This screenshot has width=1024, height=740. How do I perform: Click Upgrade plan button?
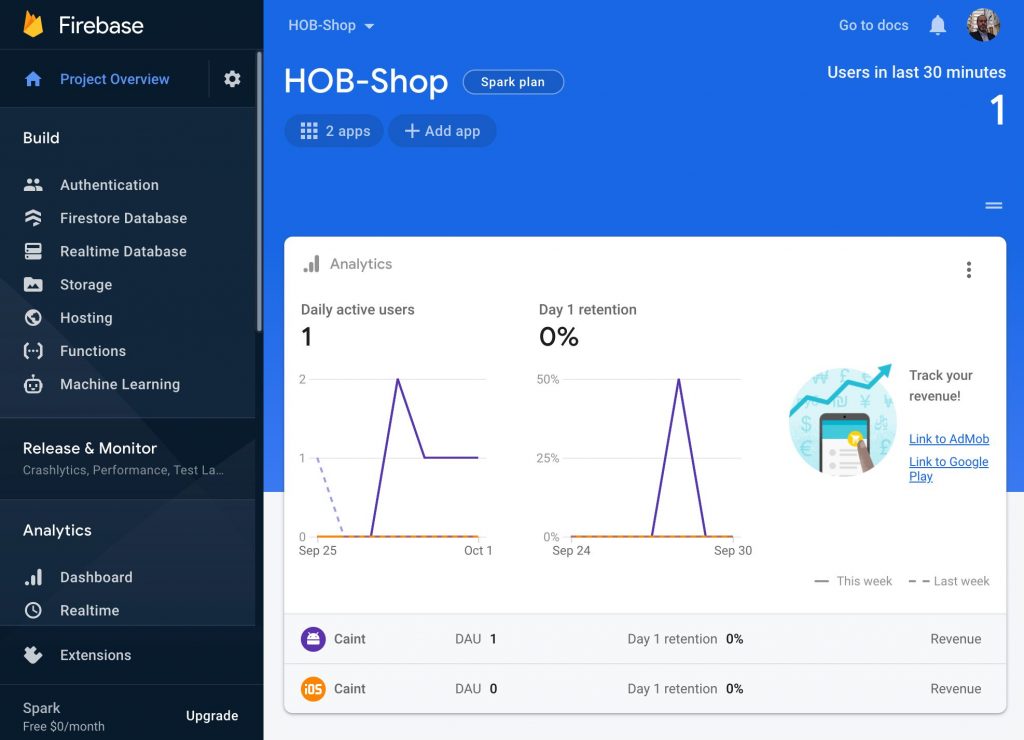(x=212, y=716)
